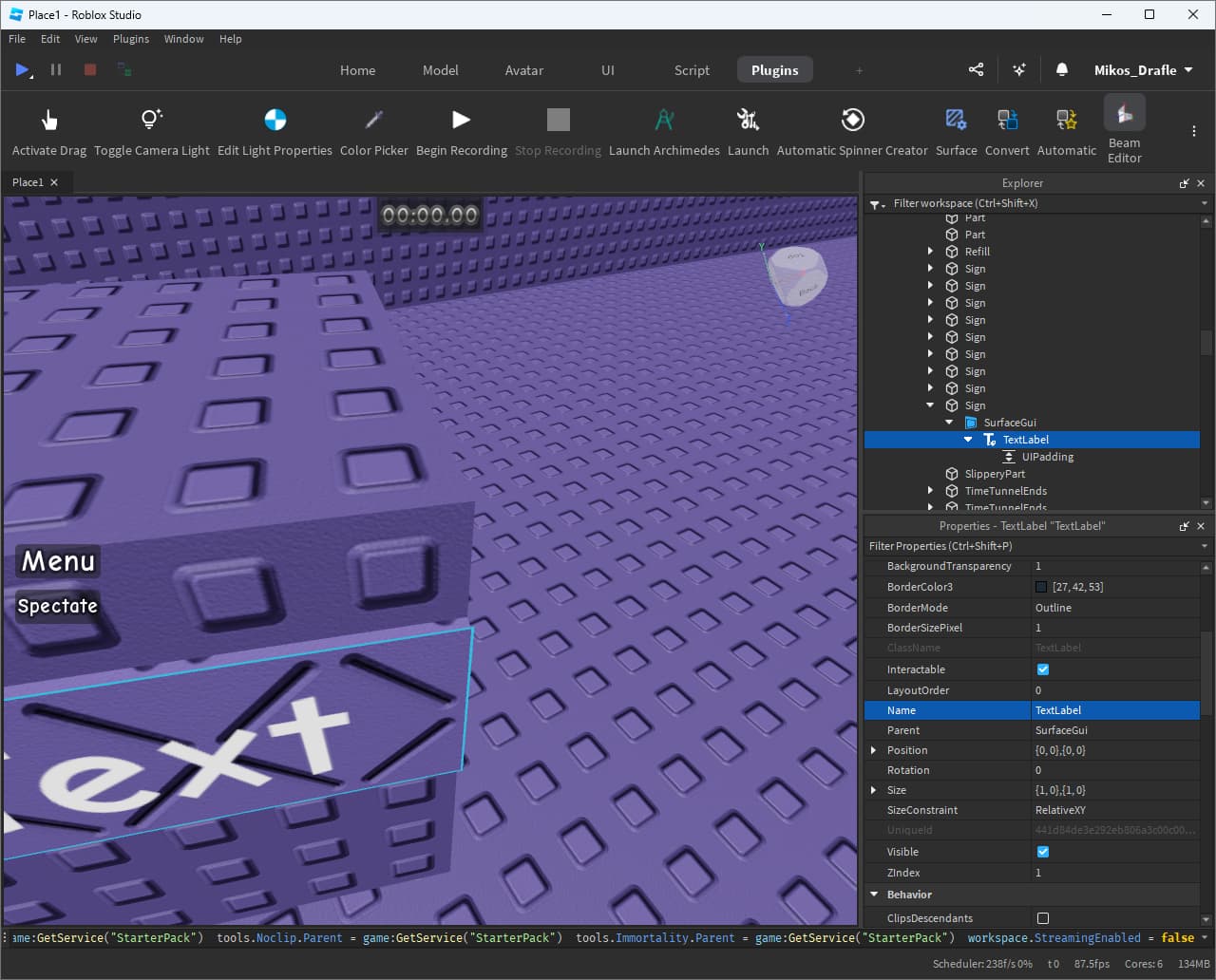Open Automatic Spinner Creator plugin

[x=852, y=121]
